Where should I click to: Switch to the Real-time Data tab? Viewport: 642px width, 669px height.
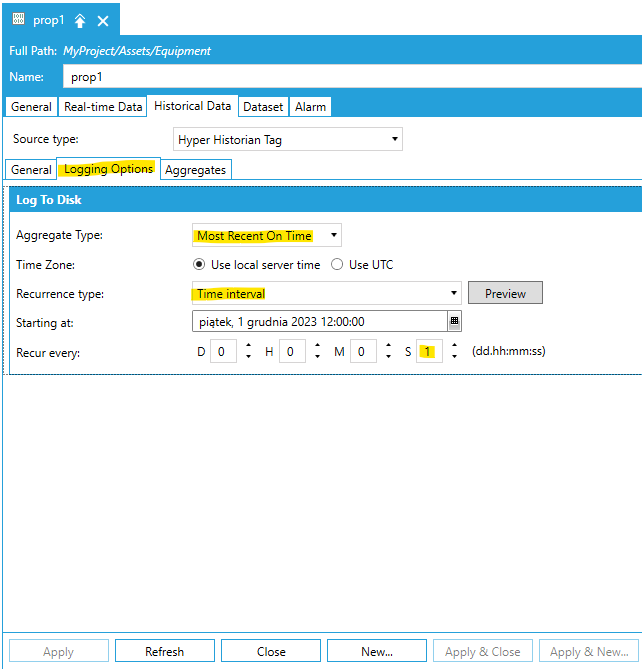103,107
